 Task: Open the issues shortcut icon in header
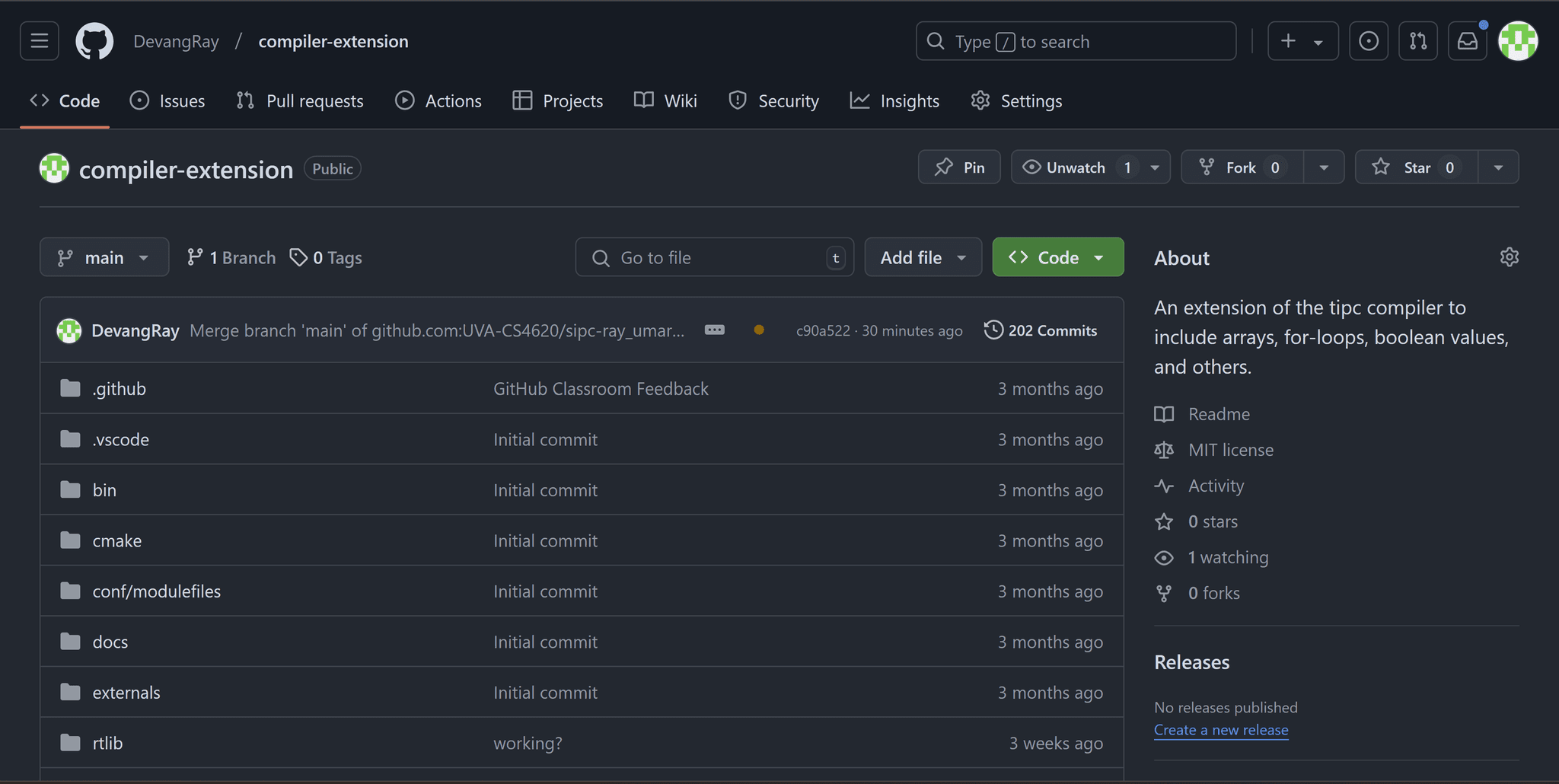tap(1368, 41)
